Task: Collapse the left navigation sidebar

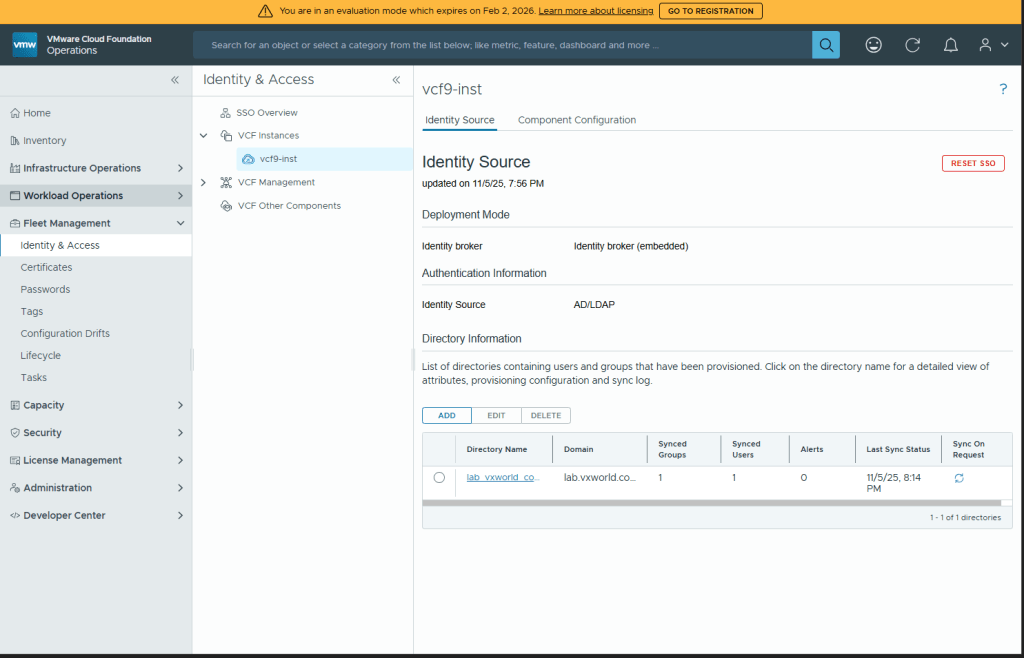Action: (175, 80)
